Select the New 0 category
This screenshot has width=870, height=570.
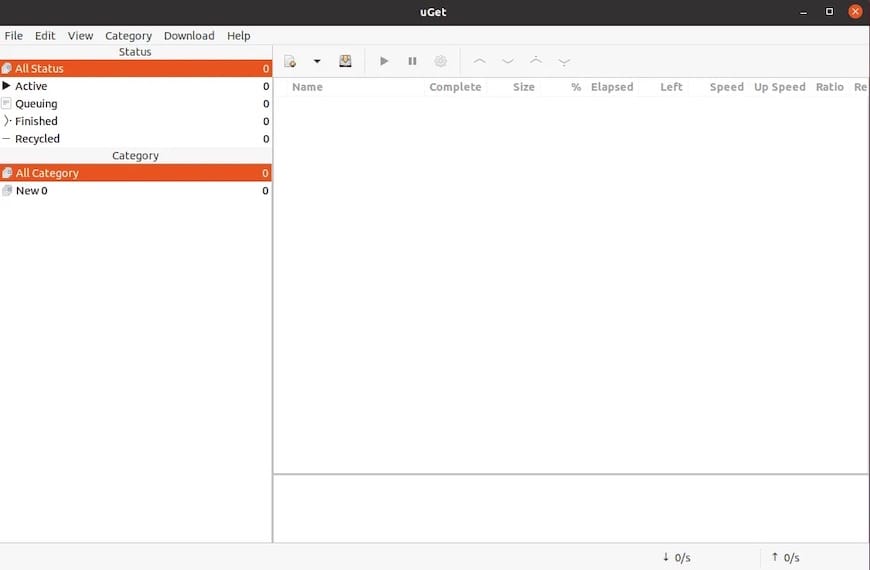(x=136, y=190)
